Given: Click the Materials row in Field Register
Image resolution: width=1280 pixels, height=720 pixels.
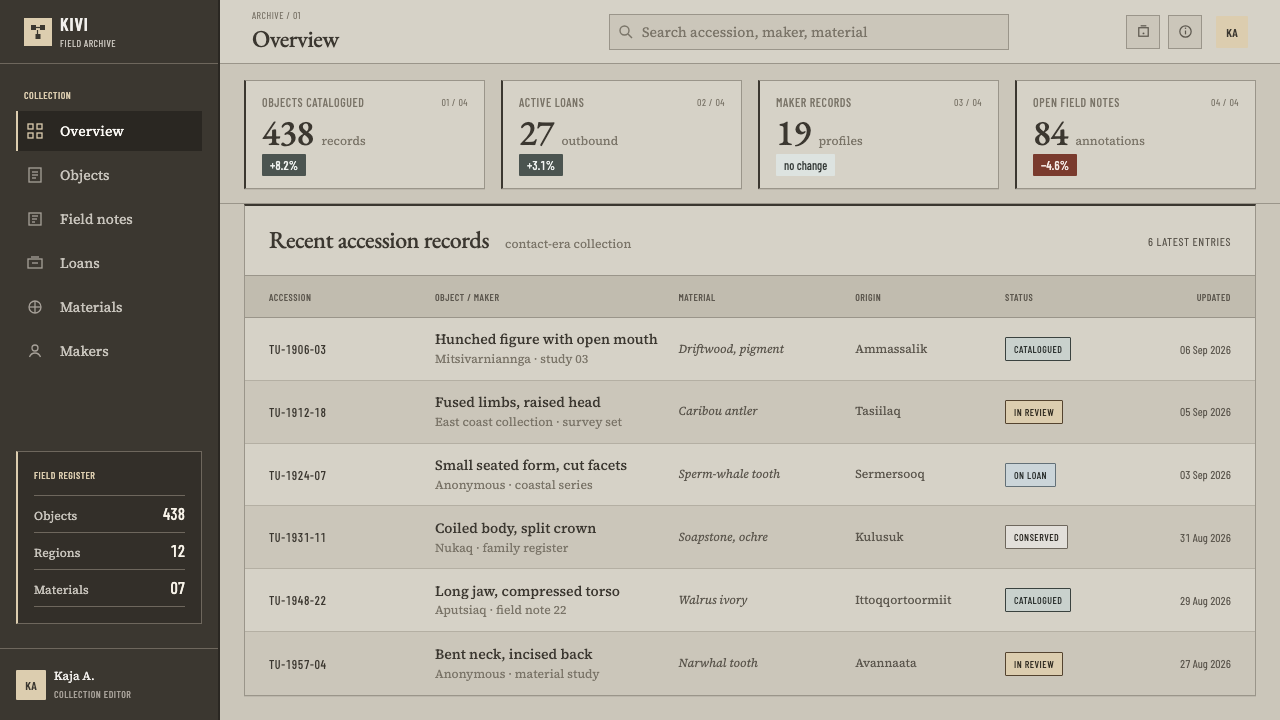Looking at the screenshot, I should 109,589.
